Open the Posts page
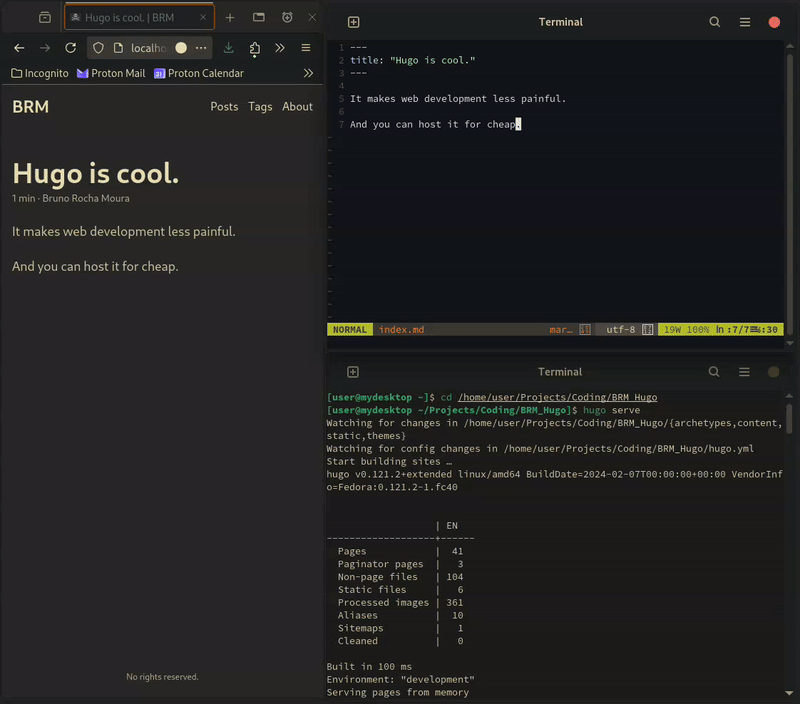 (224, 107)
